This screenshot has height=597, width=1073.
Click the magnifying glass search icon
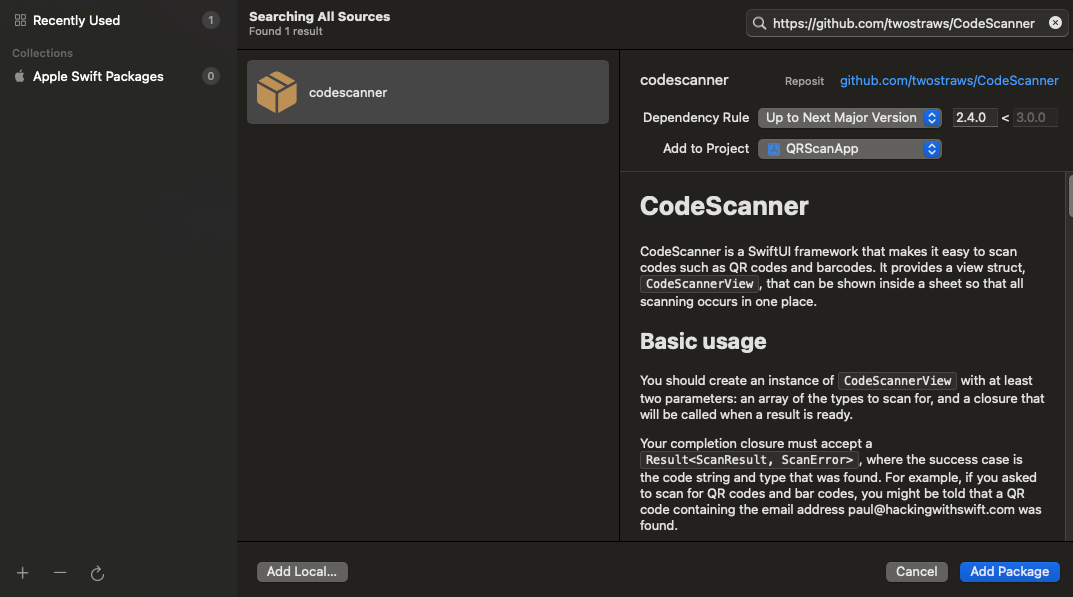[759, 23]
